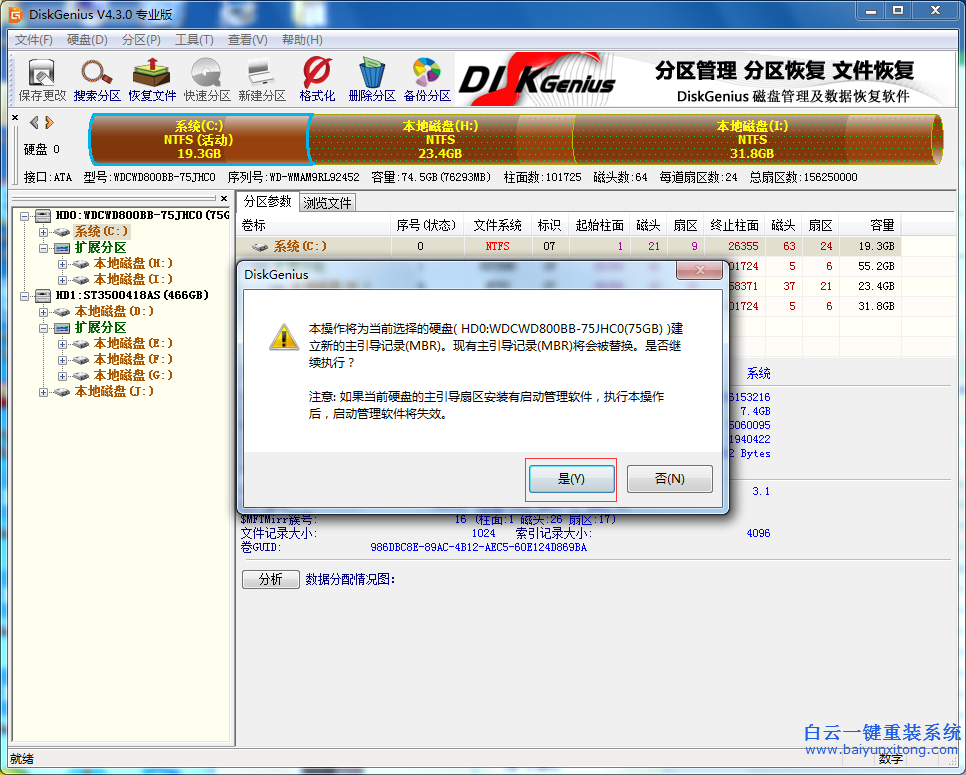Launch 快速分区 from the toolbar
966x775 pixels.
pyautogui.click(x=206, y=78)
